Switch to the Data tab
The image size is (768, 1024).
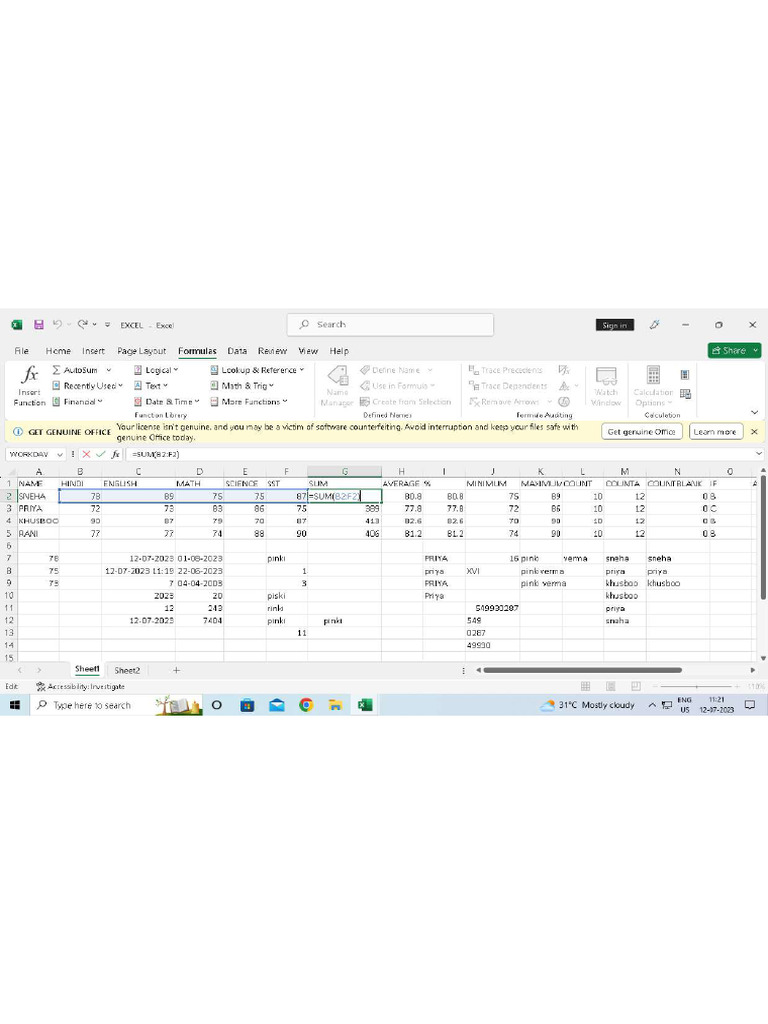click(237, 351)
